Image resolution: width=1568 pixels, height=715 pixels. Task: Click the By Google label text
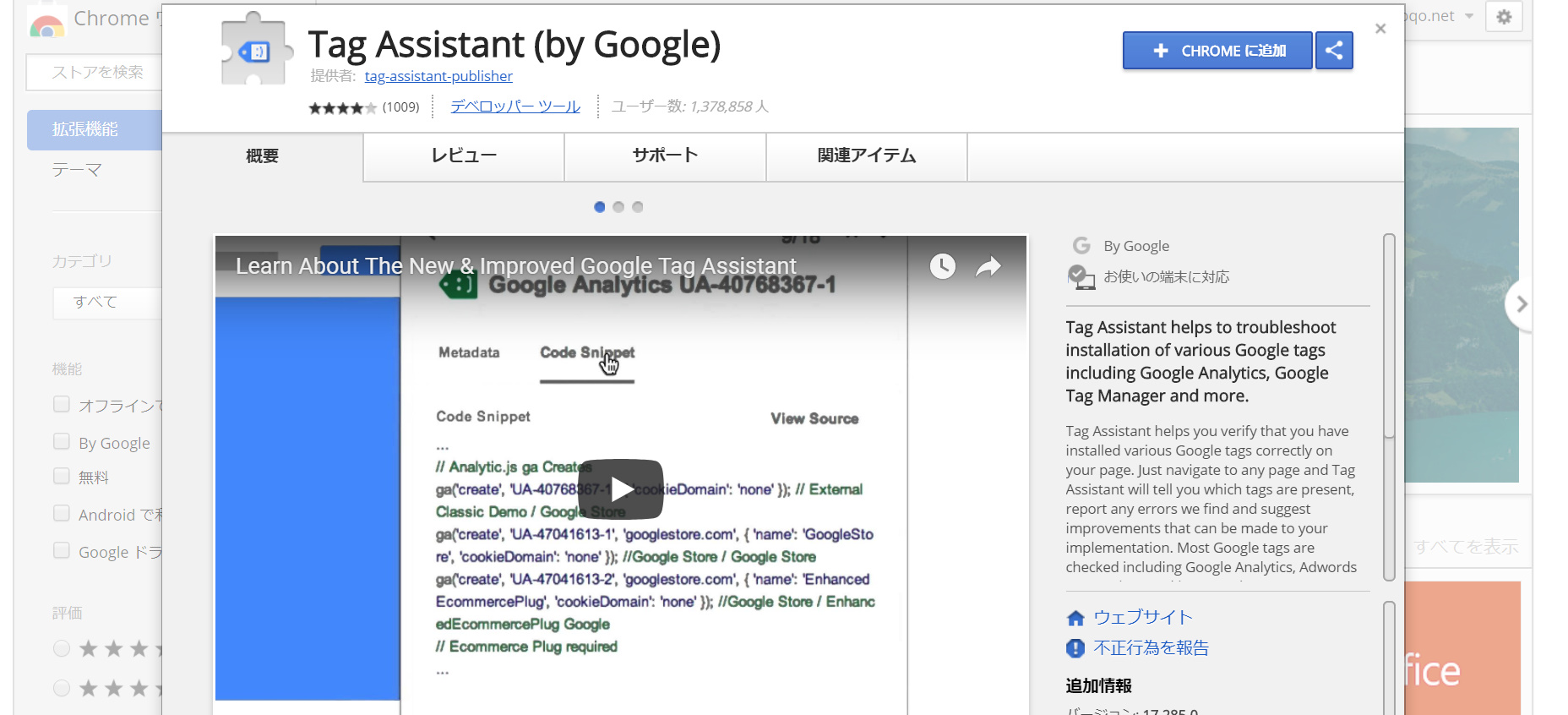click(x=1136, y=246)
